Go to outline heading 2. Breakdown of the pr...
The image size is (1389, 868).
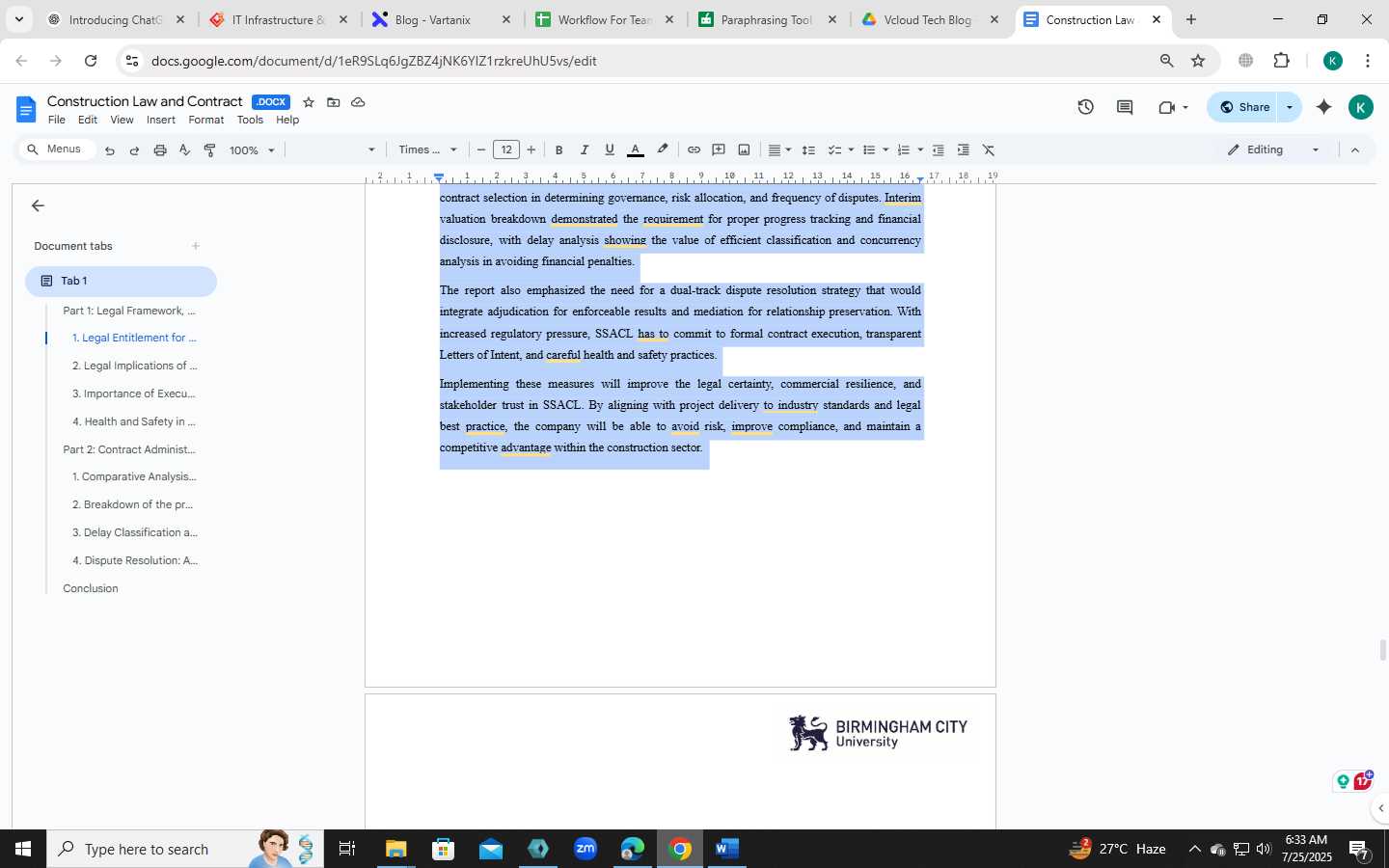(133, 504)
